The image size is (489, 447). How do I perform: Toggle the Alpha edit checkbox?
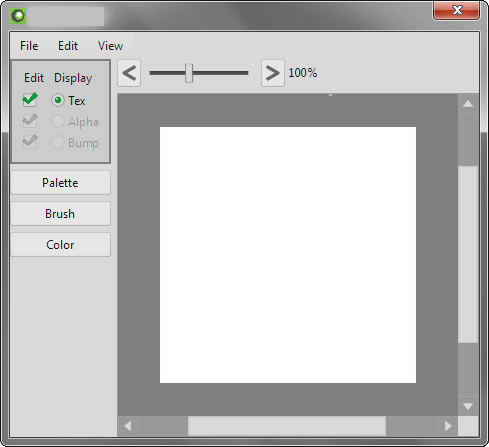pyautogui.click(x=30, y=121)
